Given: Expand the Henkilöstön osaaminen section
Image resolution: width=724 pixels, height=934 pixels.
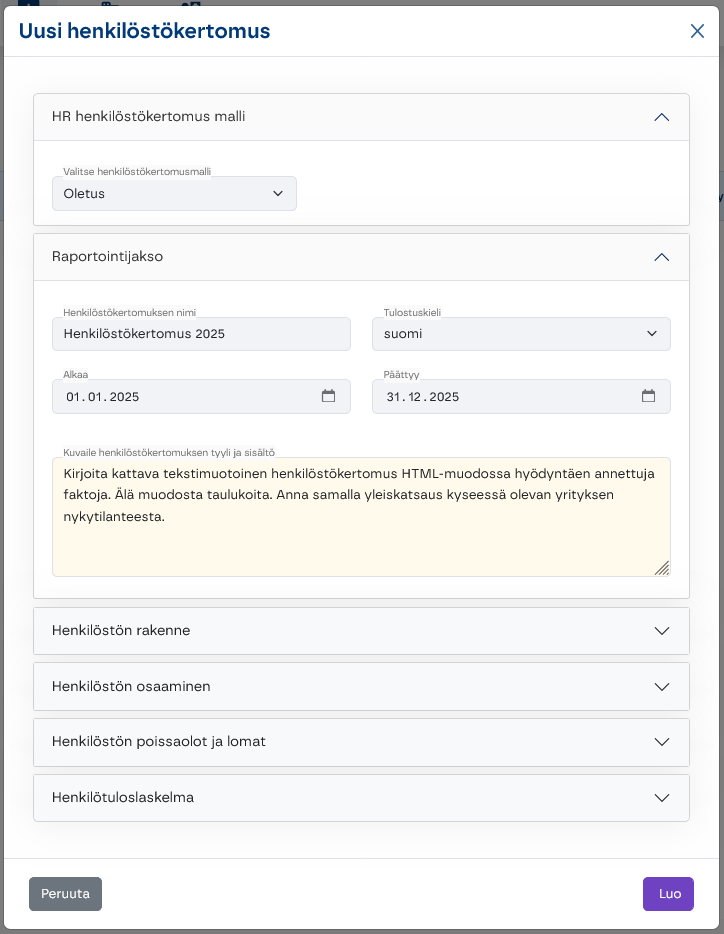Looking at the screenshot, I should (x=661, y=687).
